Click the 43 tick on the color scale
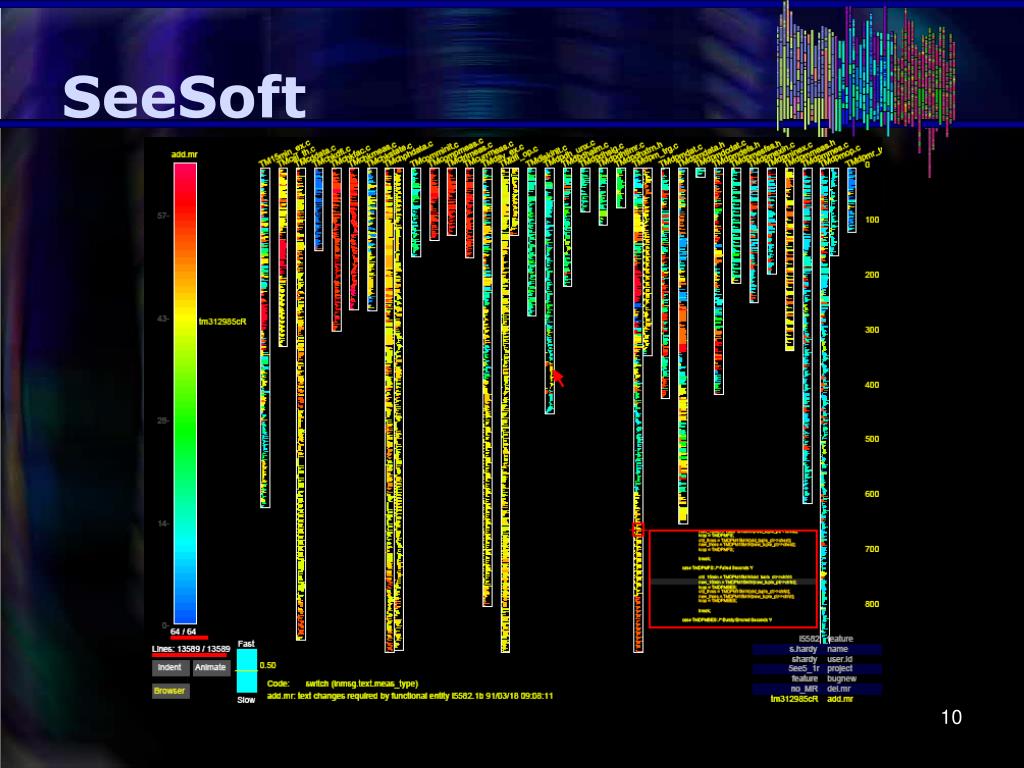Image resolution: width=1024 pixels, height=768 pixels. coord(163,319)
